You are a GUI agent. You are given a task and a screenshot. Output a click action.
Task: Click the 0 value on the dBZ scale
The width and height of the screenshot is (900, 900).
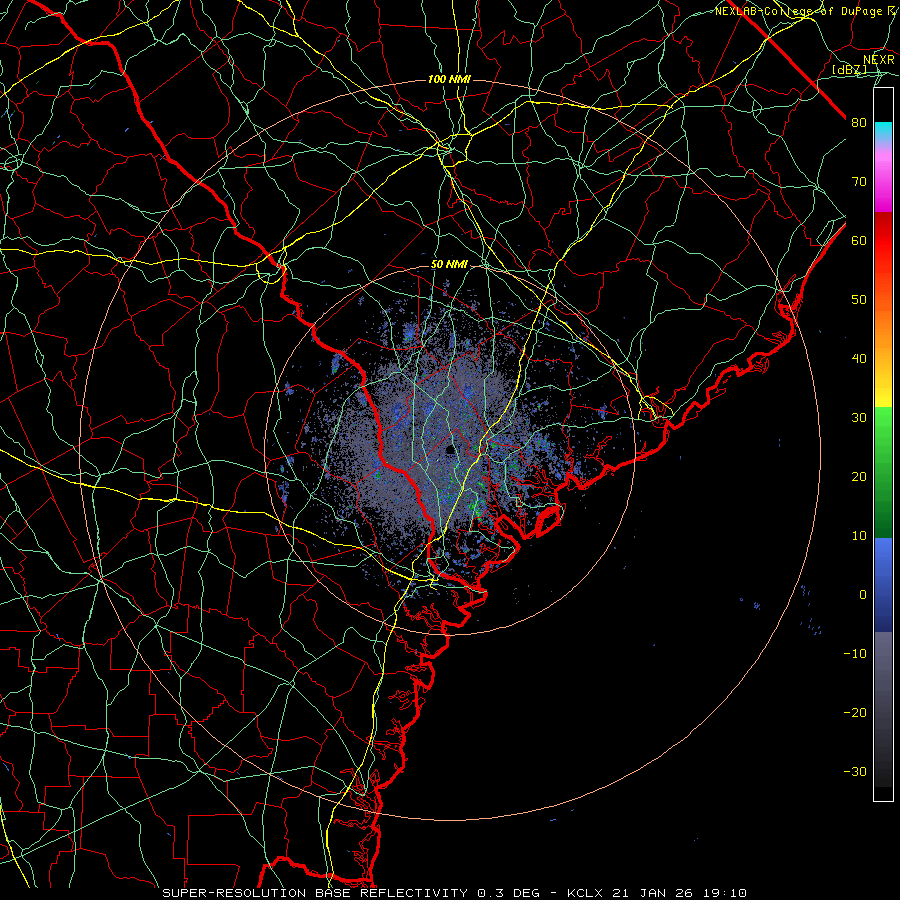(x=863, y=595)
